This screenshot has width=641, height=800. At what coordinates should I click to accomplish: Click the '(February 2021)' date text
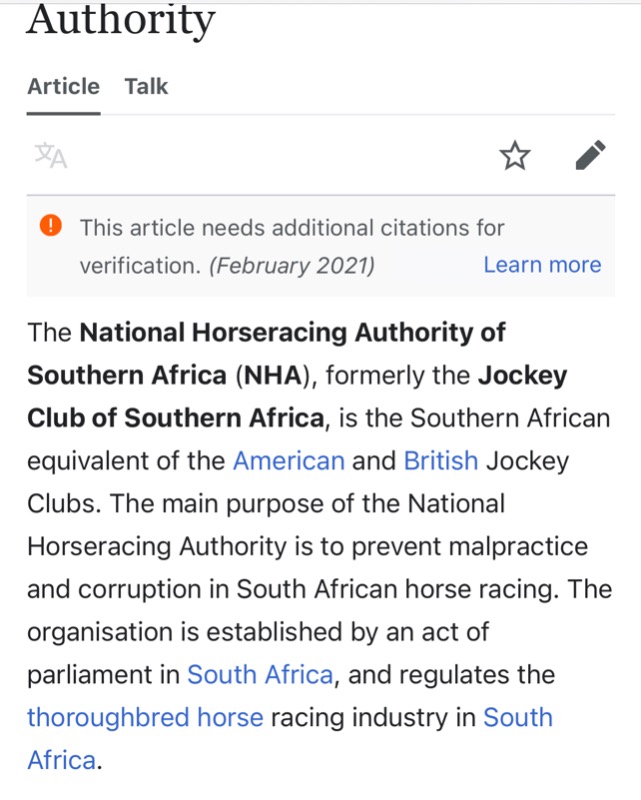tap(292, 266)
